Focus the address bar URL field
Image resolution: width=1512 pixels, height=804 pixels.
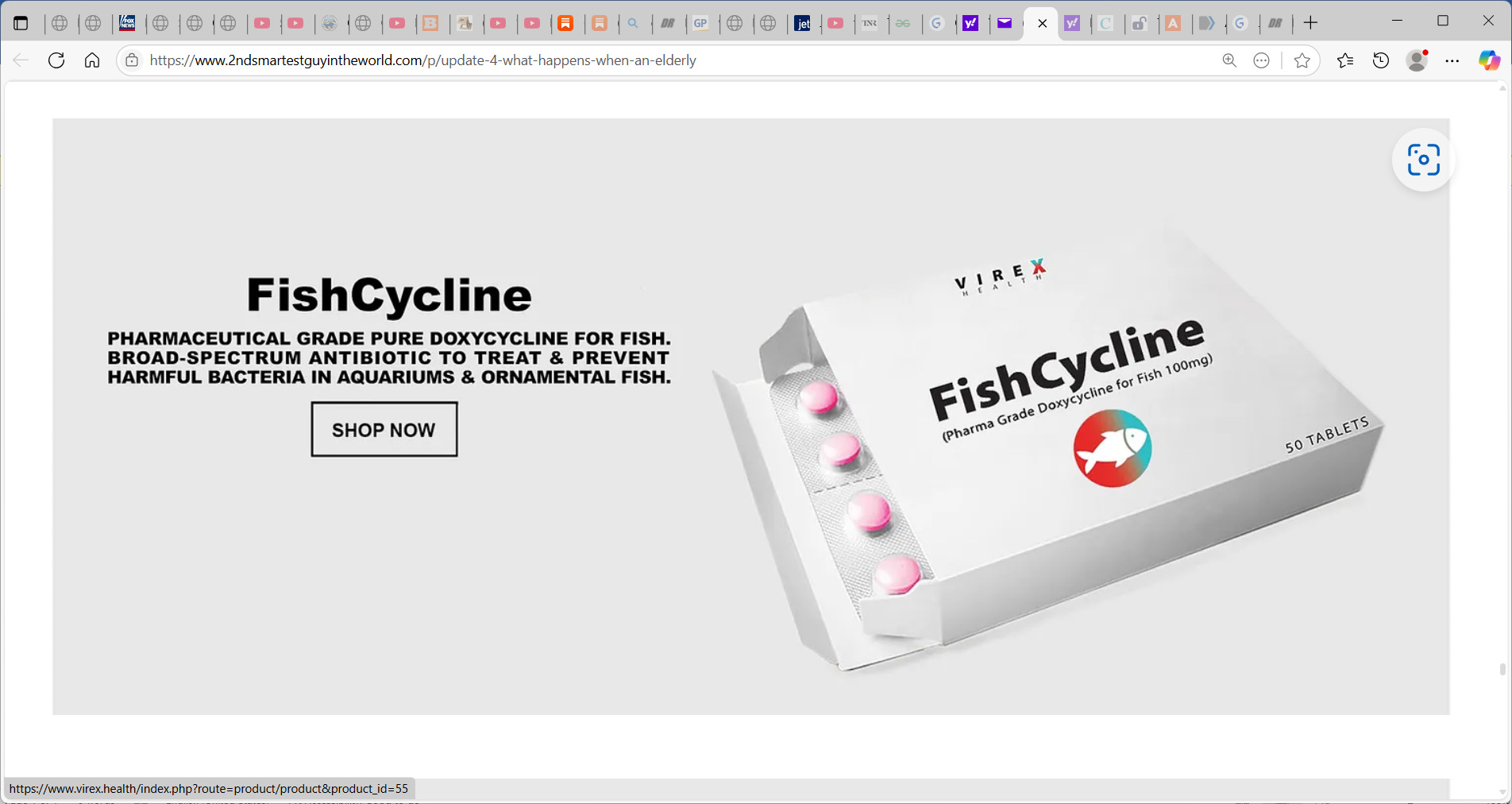coord(675,60)
